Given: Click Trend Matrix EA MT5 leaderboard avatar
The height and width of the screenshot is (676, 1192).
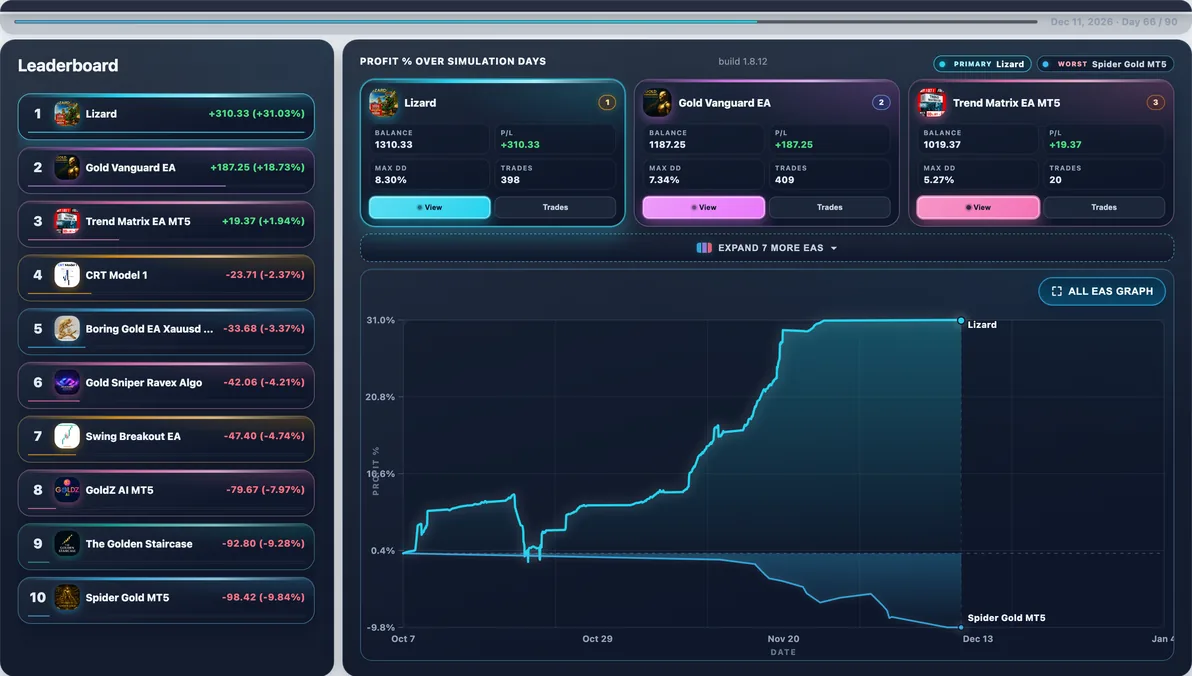Looking at the screenshot, I should coord(67,221).
